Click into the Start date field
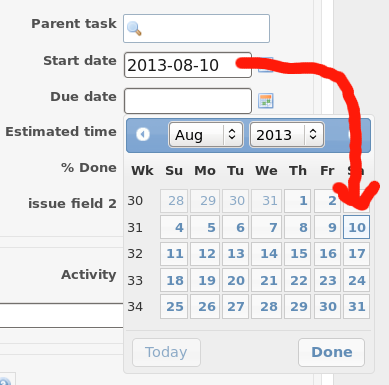The width and height of the screenshot is (389, 385). [x=188, y=65]
